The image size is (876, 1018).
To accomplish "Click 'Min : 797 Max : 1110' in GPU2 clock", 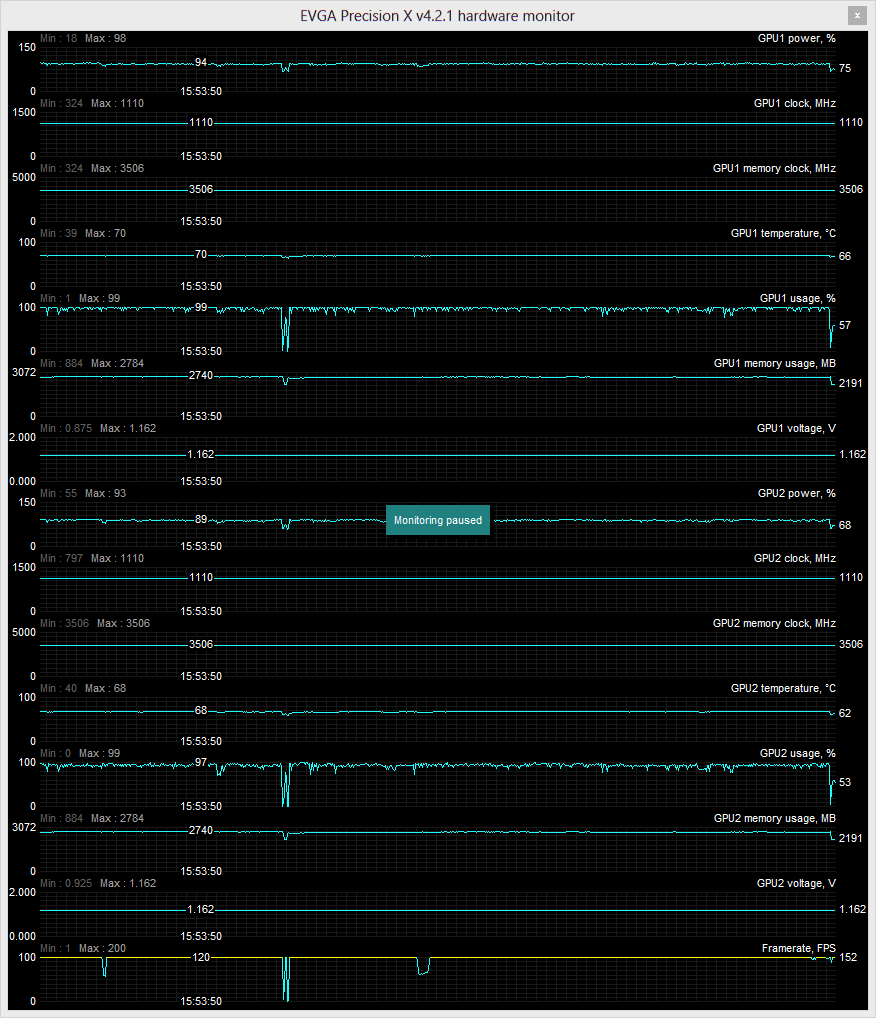I will (x=92, y=558).
